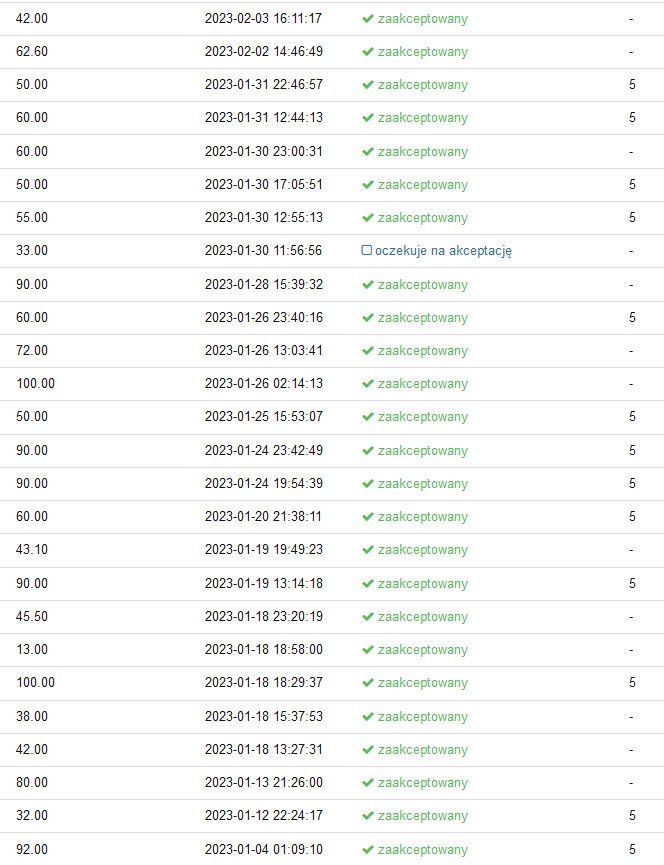Select the 2023-01-24 19:54:39 timestamp

coord(263,484)
